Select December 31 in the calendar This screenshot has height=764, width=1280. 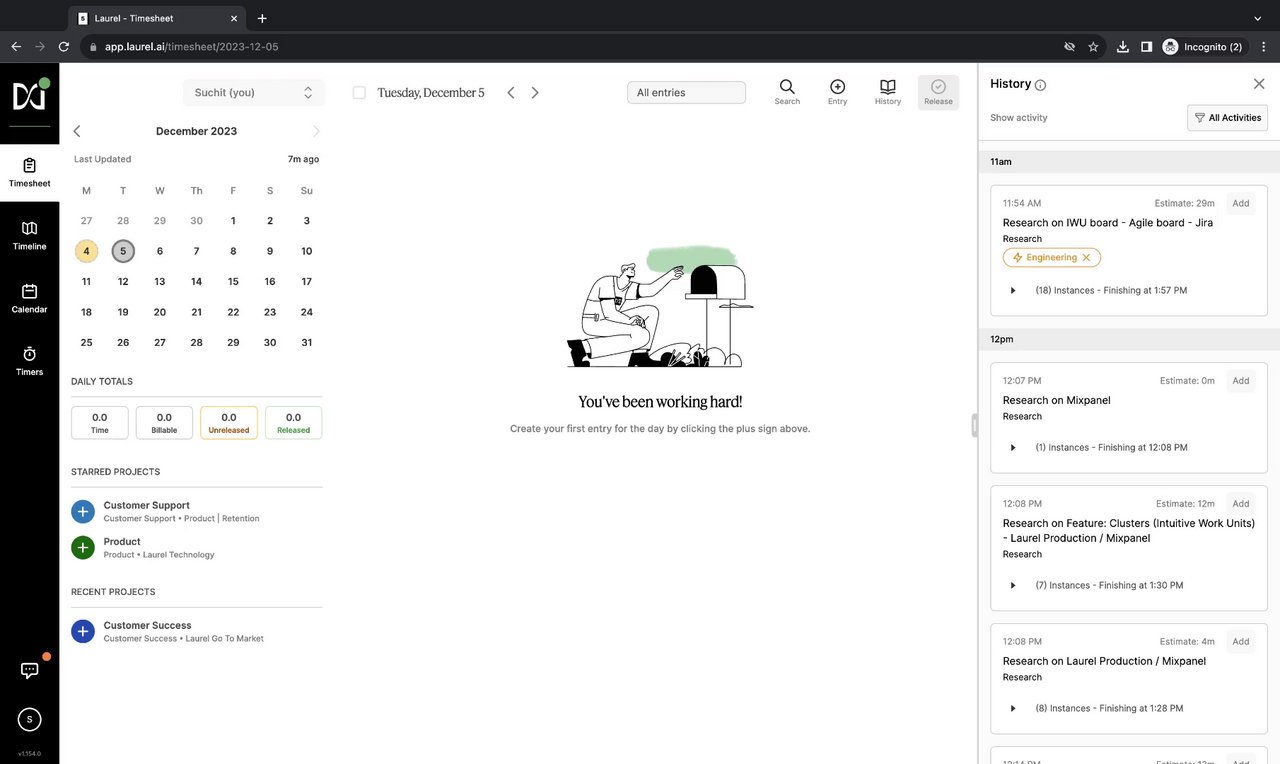pos(307,342)
